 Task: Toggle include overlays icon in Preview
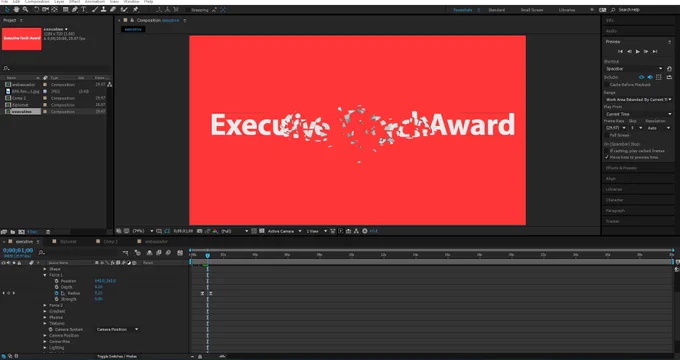(659, 77)
